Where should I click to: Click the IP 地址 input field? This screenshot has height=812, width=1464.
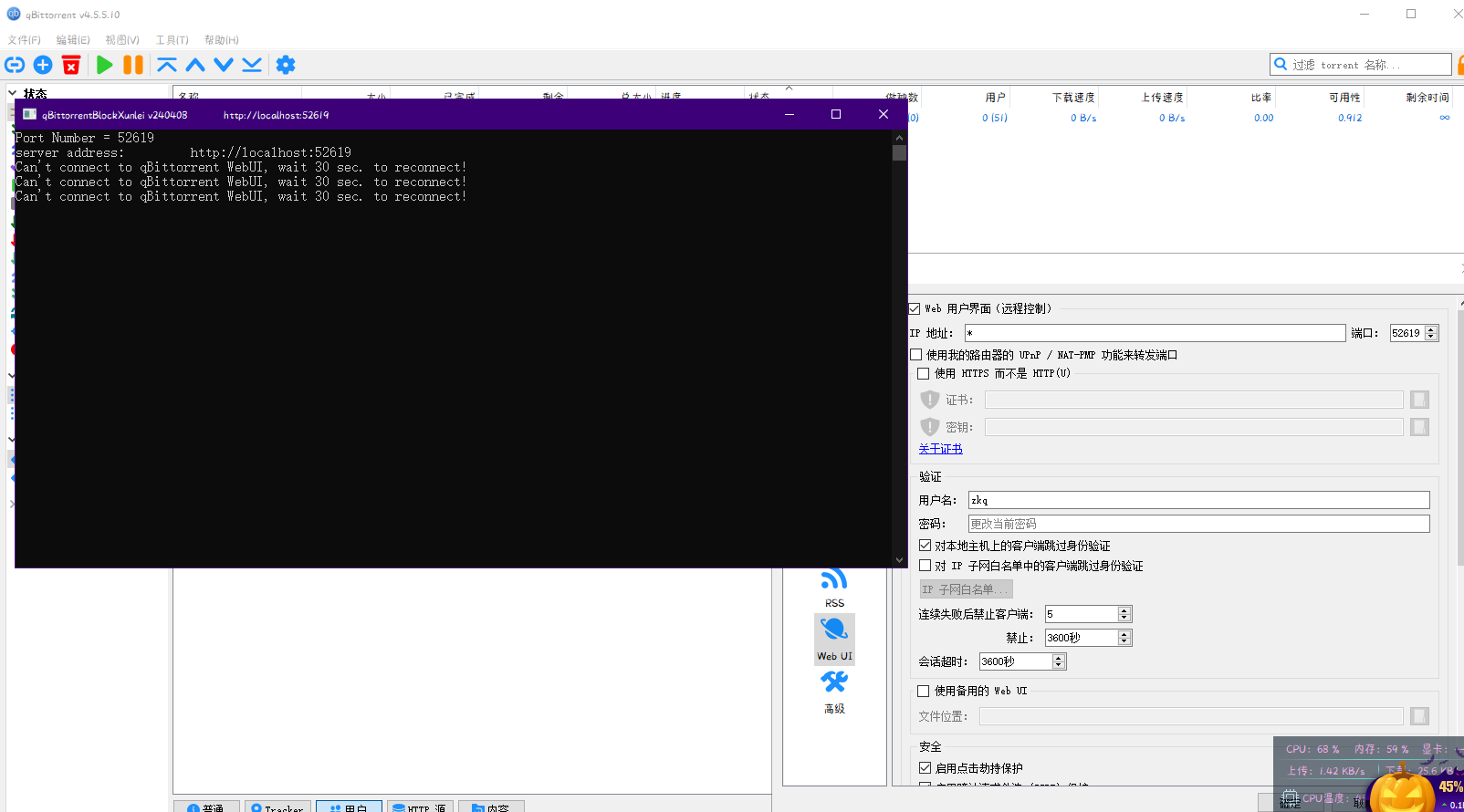(x=1155, y=333)
